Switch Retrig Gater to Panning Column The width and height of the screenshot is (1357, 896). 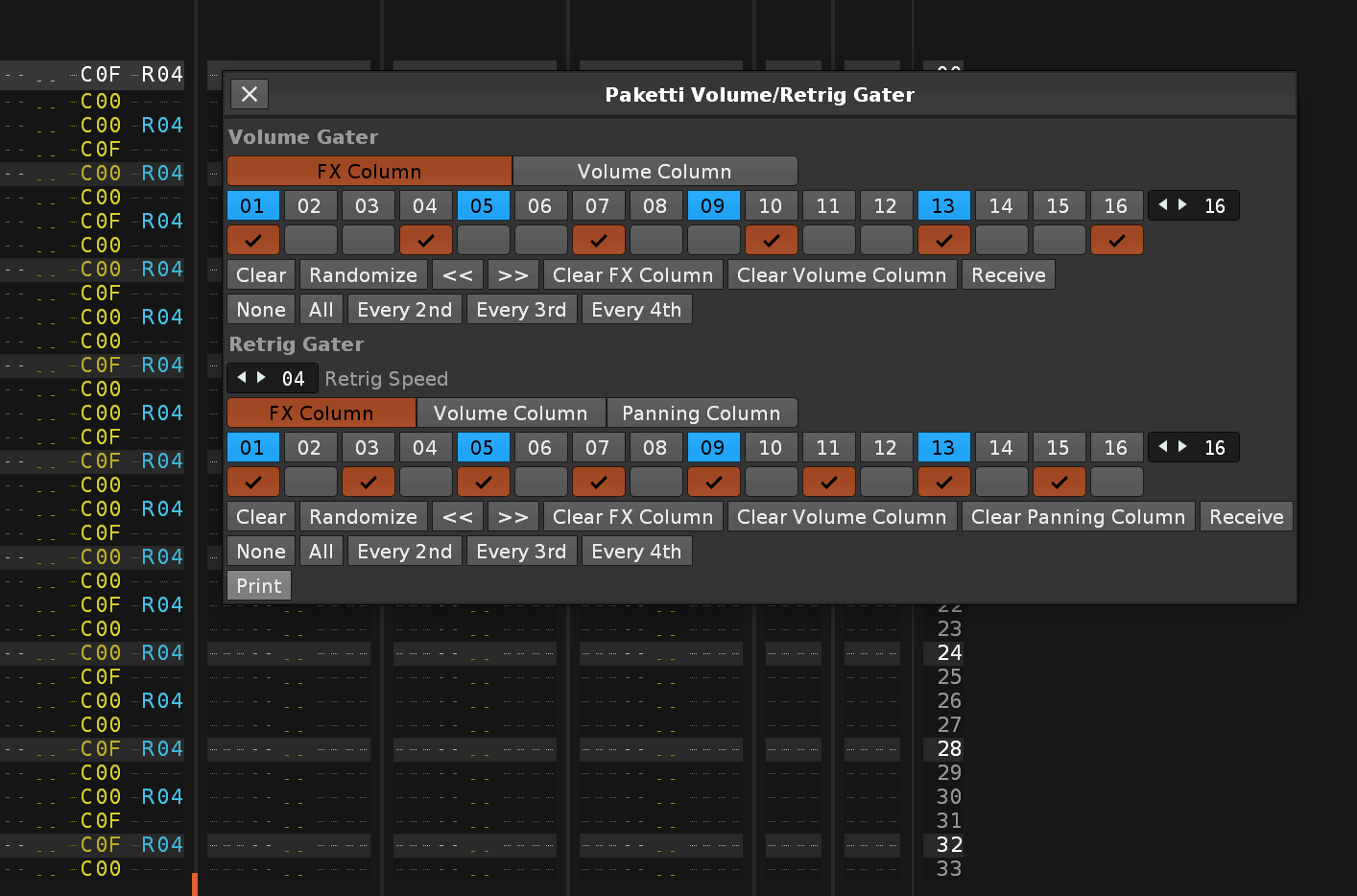702,413
